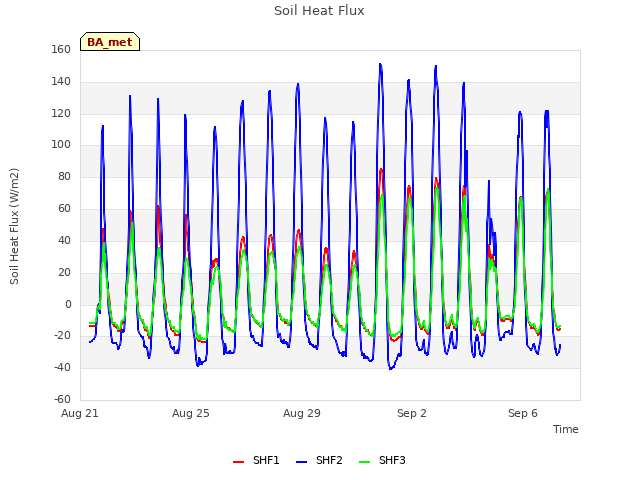Click the '60' y-axis tick label
The width and height of the screenshot is (640, 480).
(x=64, y=209)
